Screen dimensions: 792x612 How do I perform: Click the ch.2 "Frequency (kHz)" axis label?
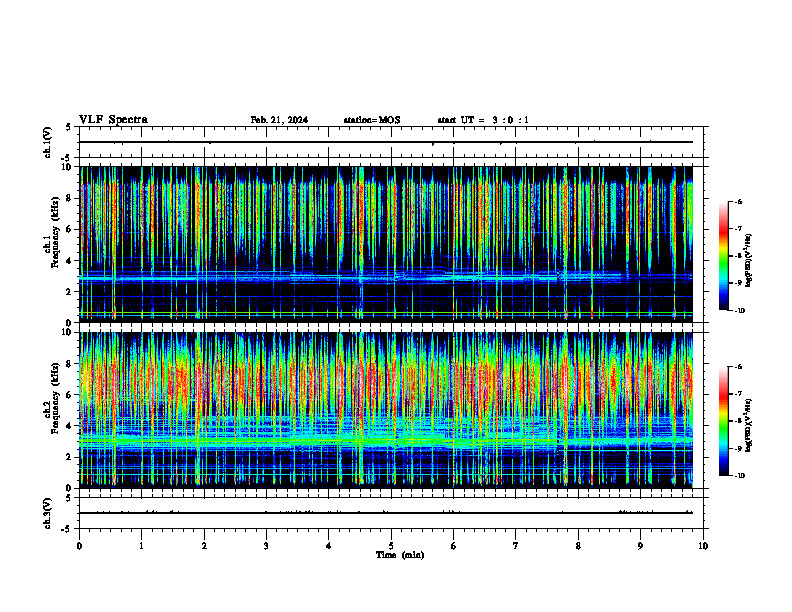point(55,398)
